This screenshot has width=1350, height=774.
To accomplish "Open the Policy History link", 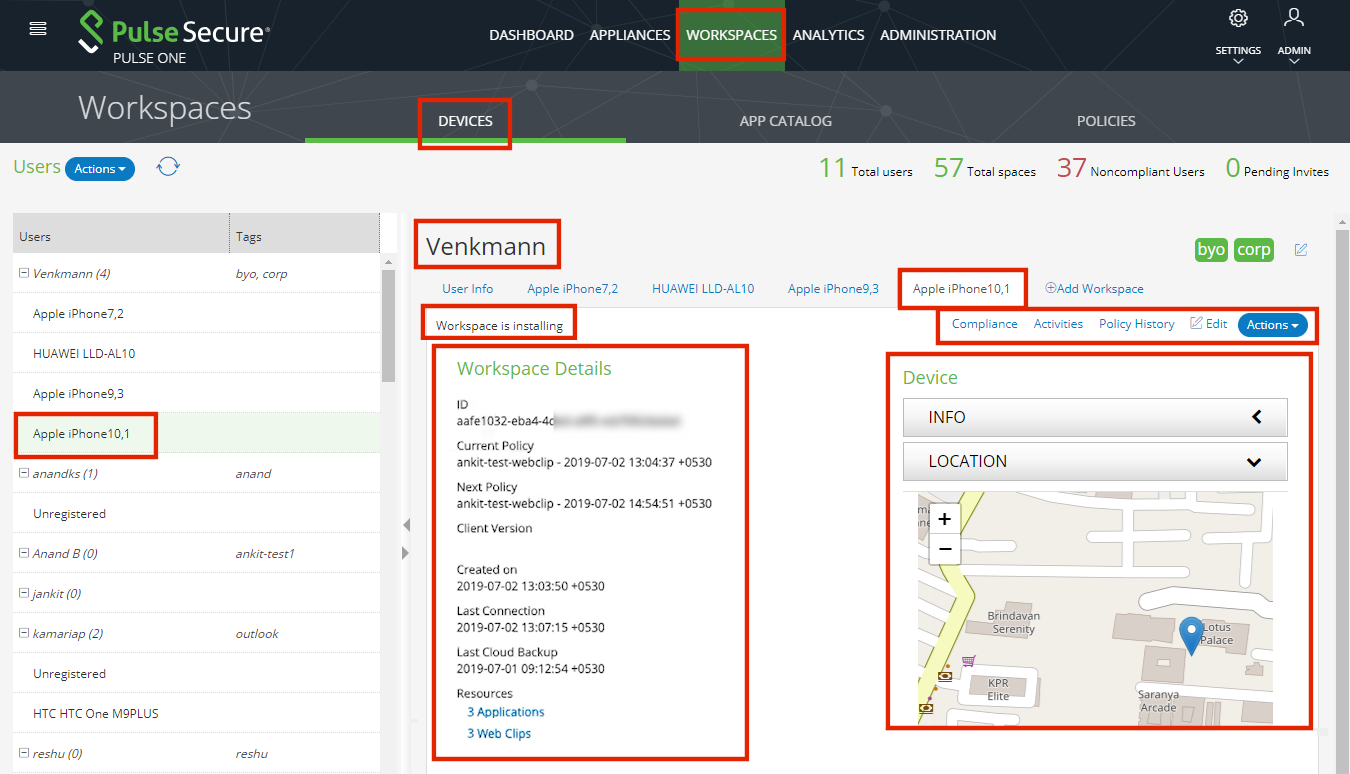I will point(1137,324).
